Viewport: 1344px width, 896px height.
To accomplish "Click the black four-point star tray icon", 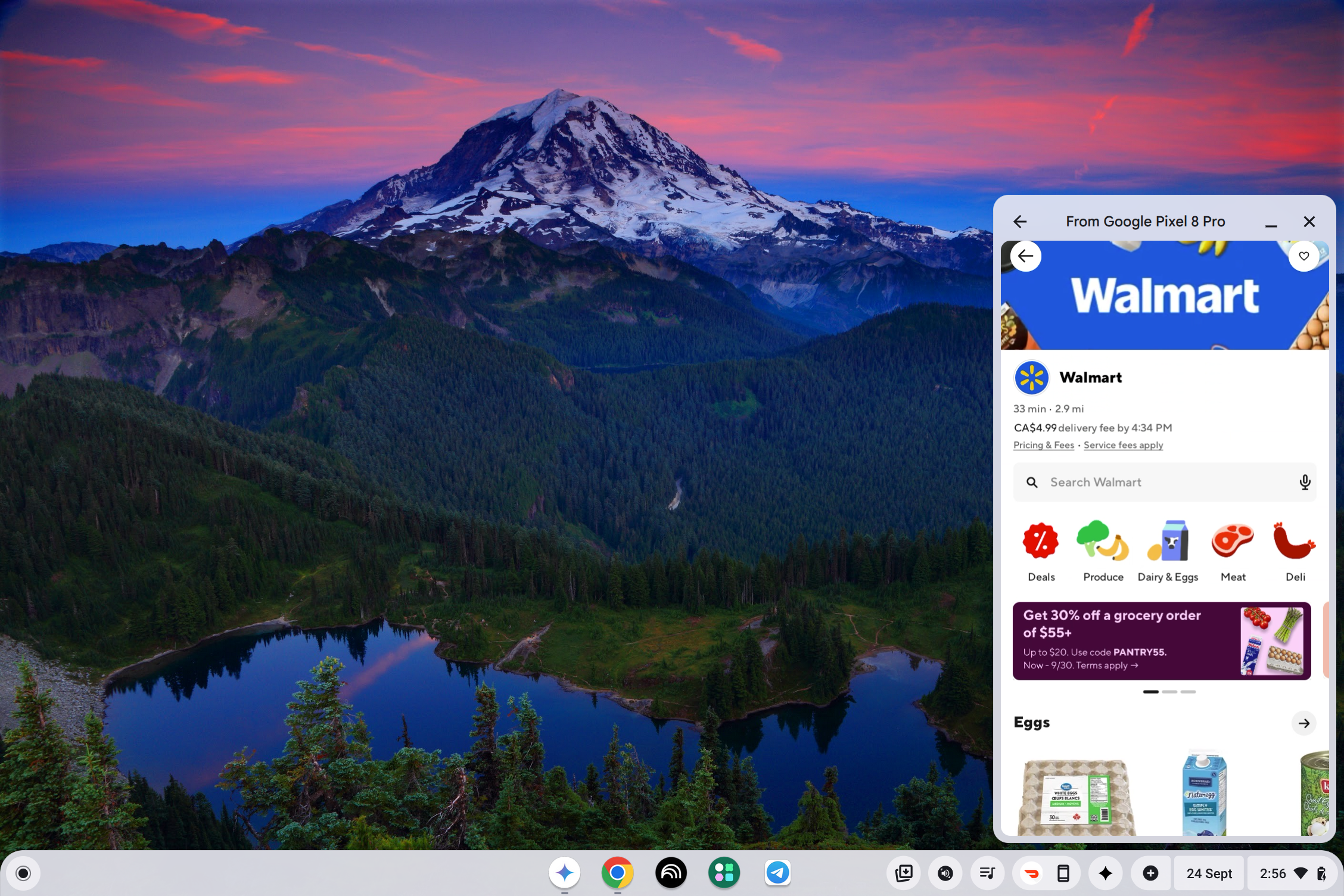I will 1105,873.
